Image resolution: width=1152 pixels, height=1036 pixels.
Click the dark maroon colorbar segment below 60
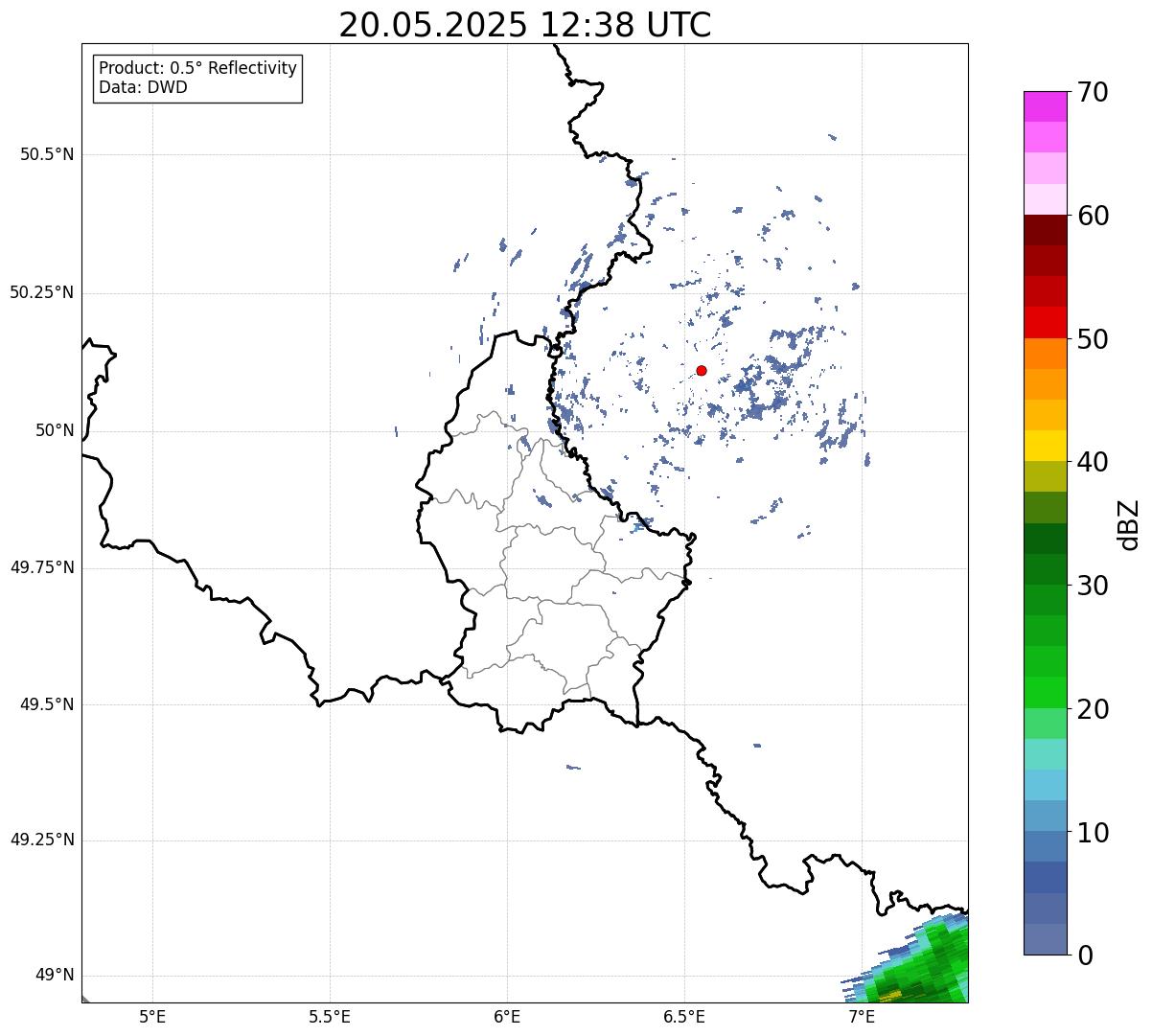click(x=1046, y=230)
